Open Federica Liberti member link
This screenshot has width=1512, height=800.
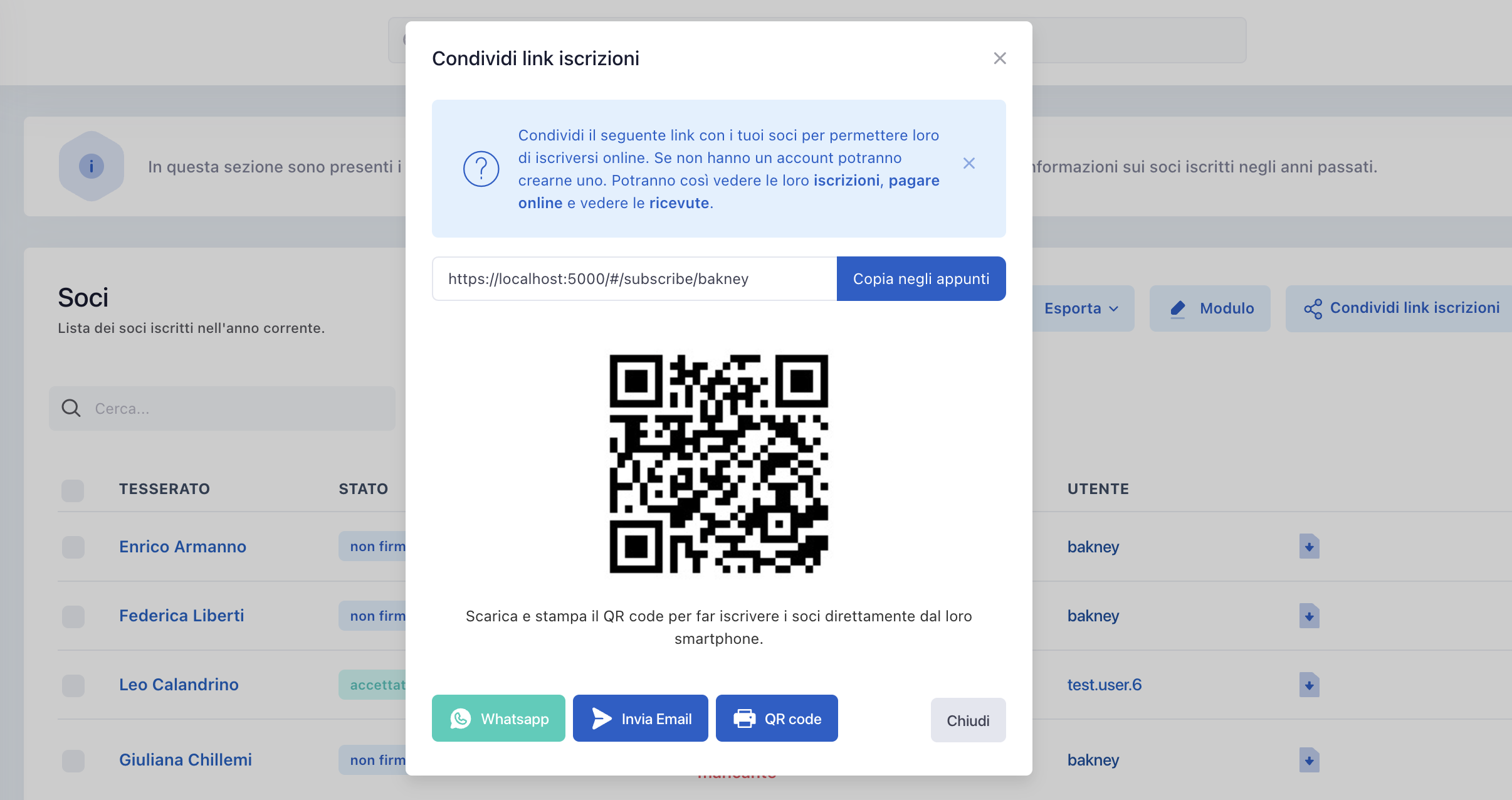(x=182, y=616)
